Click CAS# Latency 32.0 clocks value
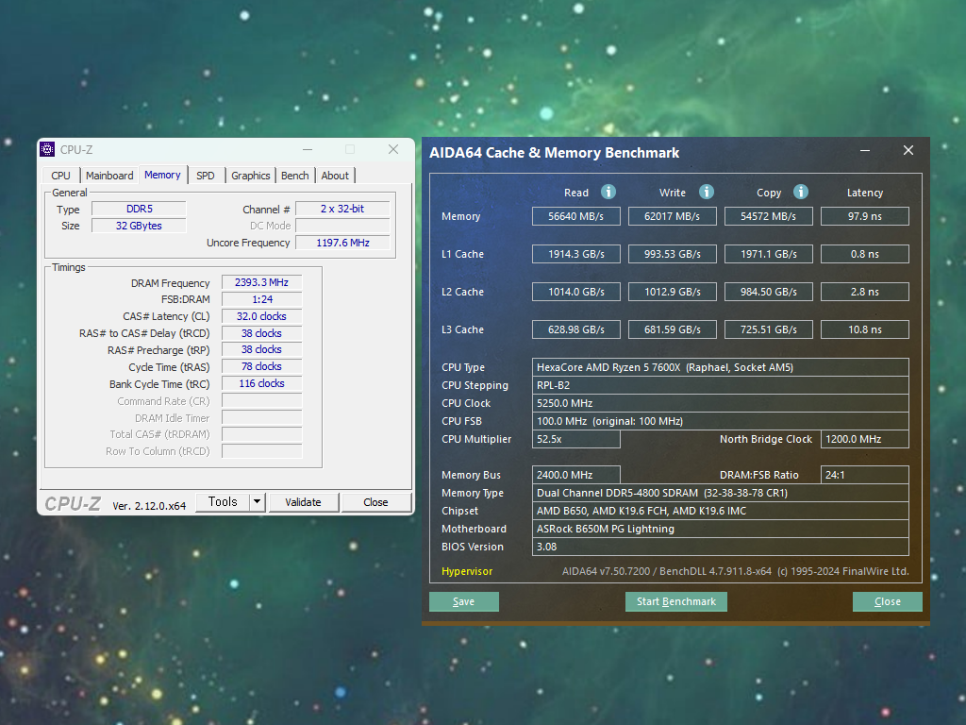 tap(262, 317)
